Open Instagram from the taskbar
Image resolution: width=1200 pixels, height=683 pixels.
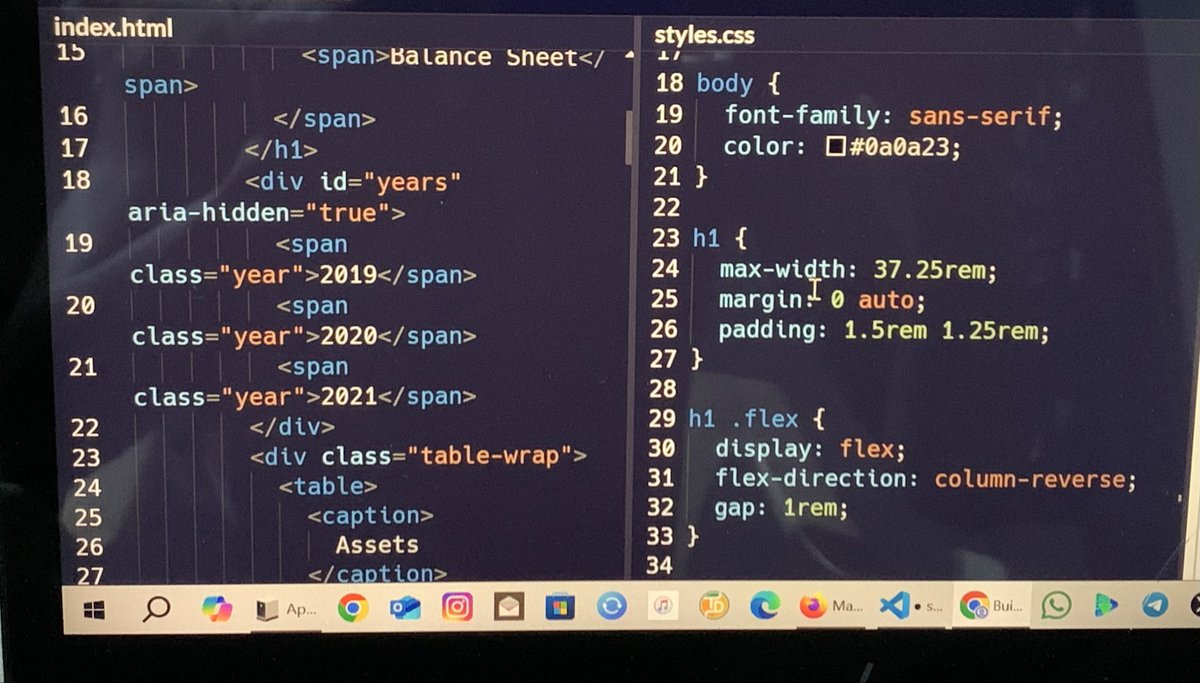pos(457,607)
